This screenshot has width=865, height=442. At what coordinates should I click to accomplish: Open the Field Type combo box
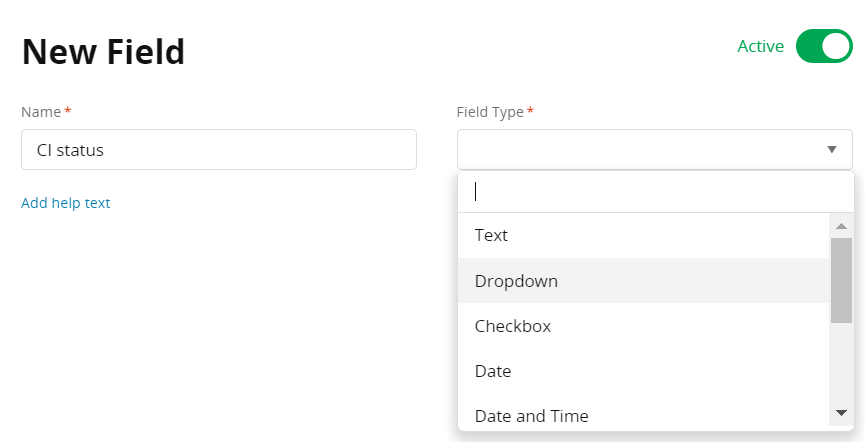coord(640,150)
